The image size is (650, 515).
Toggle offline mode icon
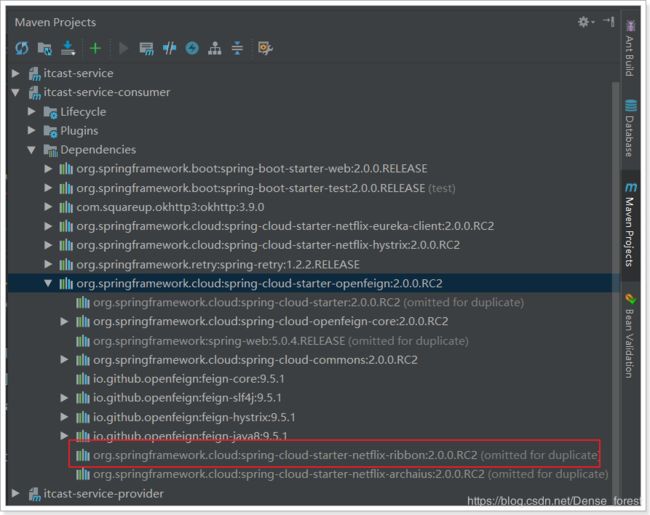click(x=169, y=49)
